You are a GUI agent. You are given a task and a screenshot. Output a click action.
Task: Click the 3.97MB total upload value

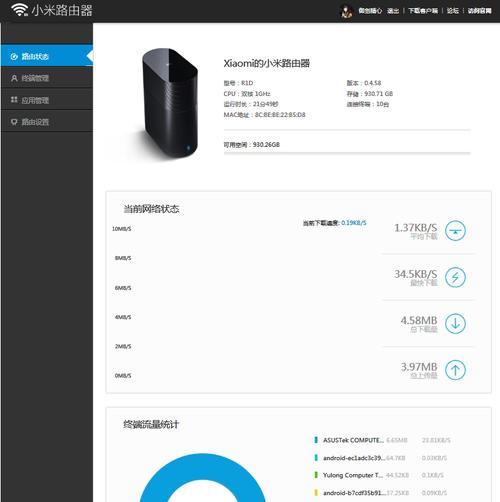(419, 367)
